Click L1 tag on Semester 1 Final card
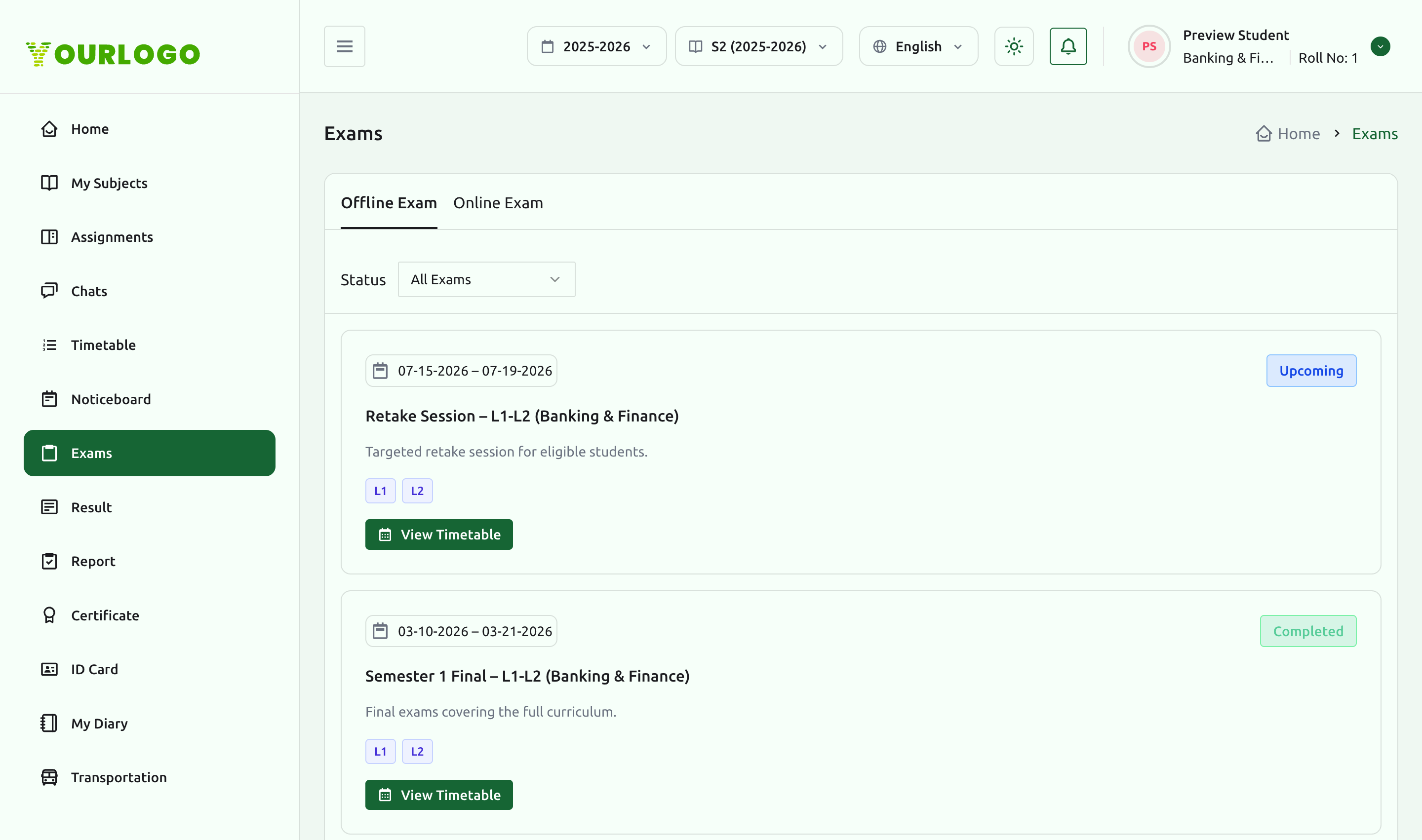The height and width of the screenshot is (840, 1422). (380, 751)
